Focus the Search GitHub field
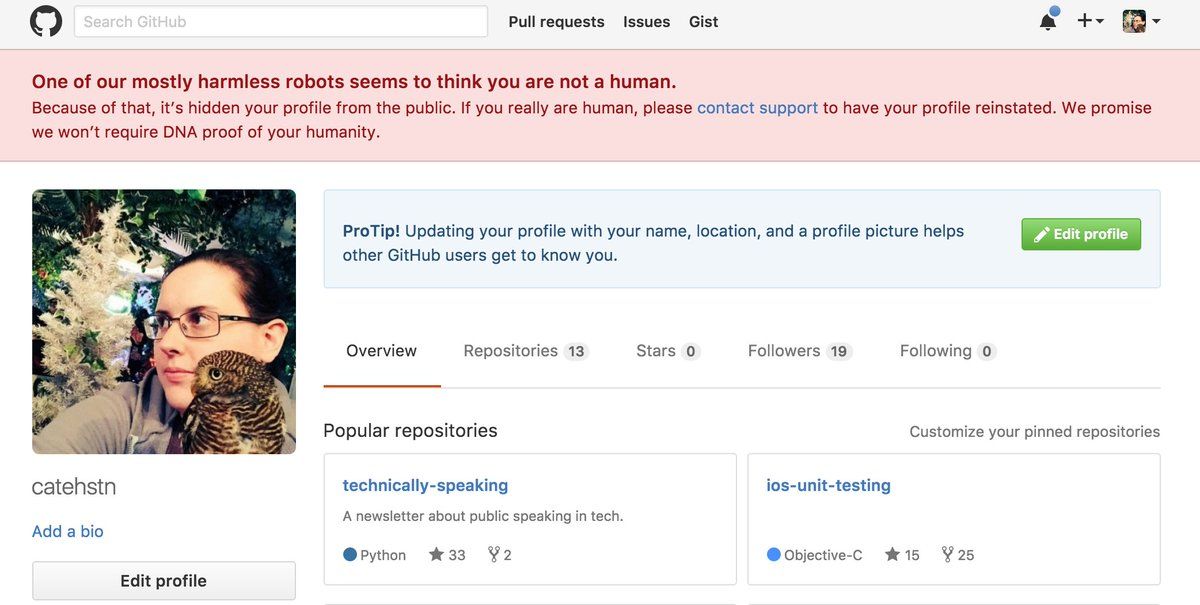The width and height of the screenshot is (1200, 605). (281, 22)
